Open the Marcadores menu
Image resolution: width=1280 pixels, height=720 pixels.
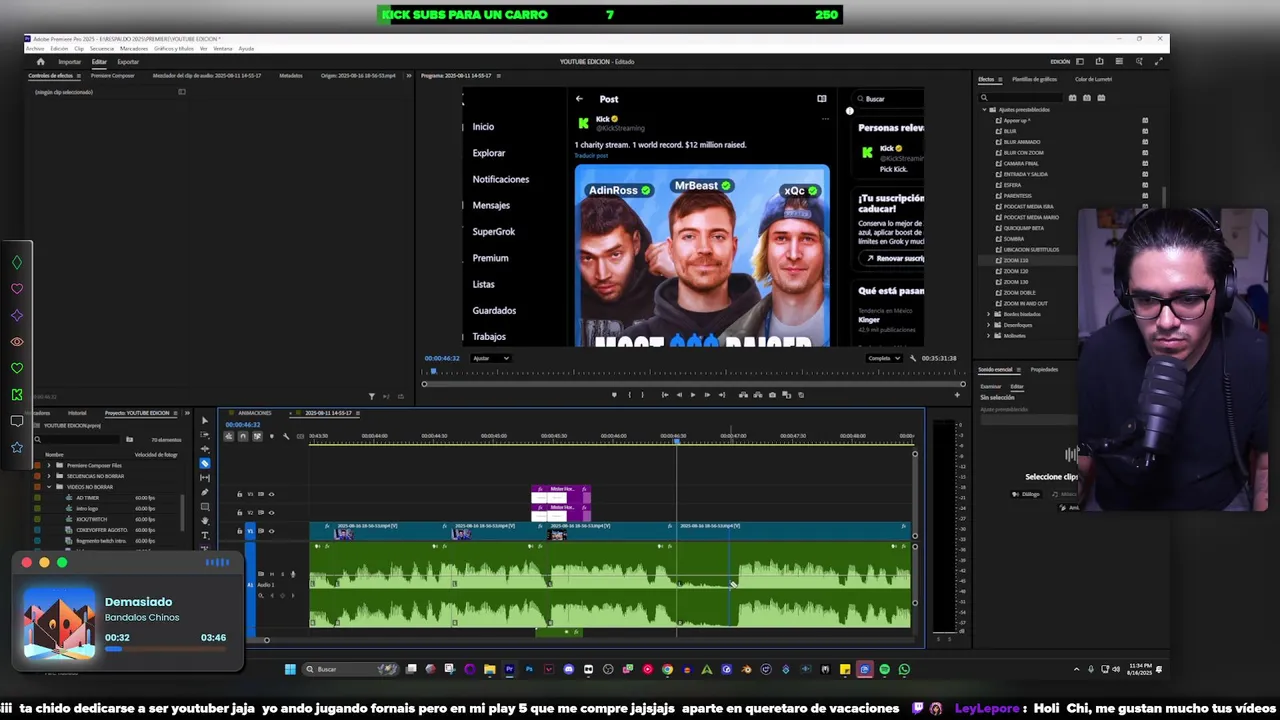tap(134, 48)
